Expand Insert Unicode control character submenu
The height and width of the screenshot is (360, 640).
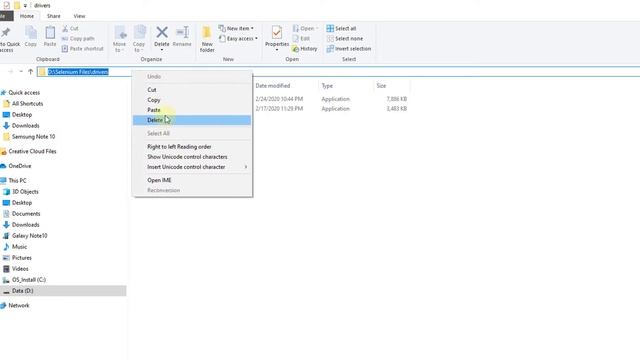click(x=192, y=167)
